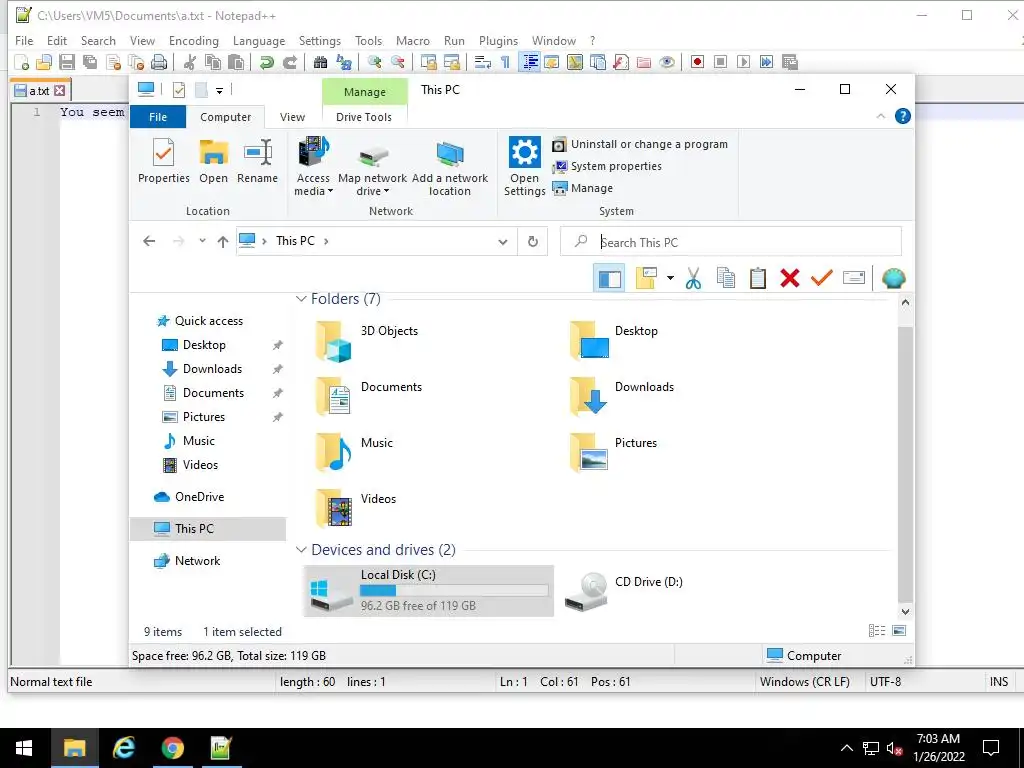Viewport: 1024px width, 768px height.
Task: Click the Save Recorded Macro icon in Notepad++
Action: [790, 62]
